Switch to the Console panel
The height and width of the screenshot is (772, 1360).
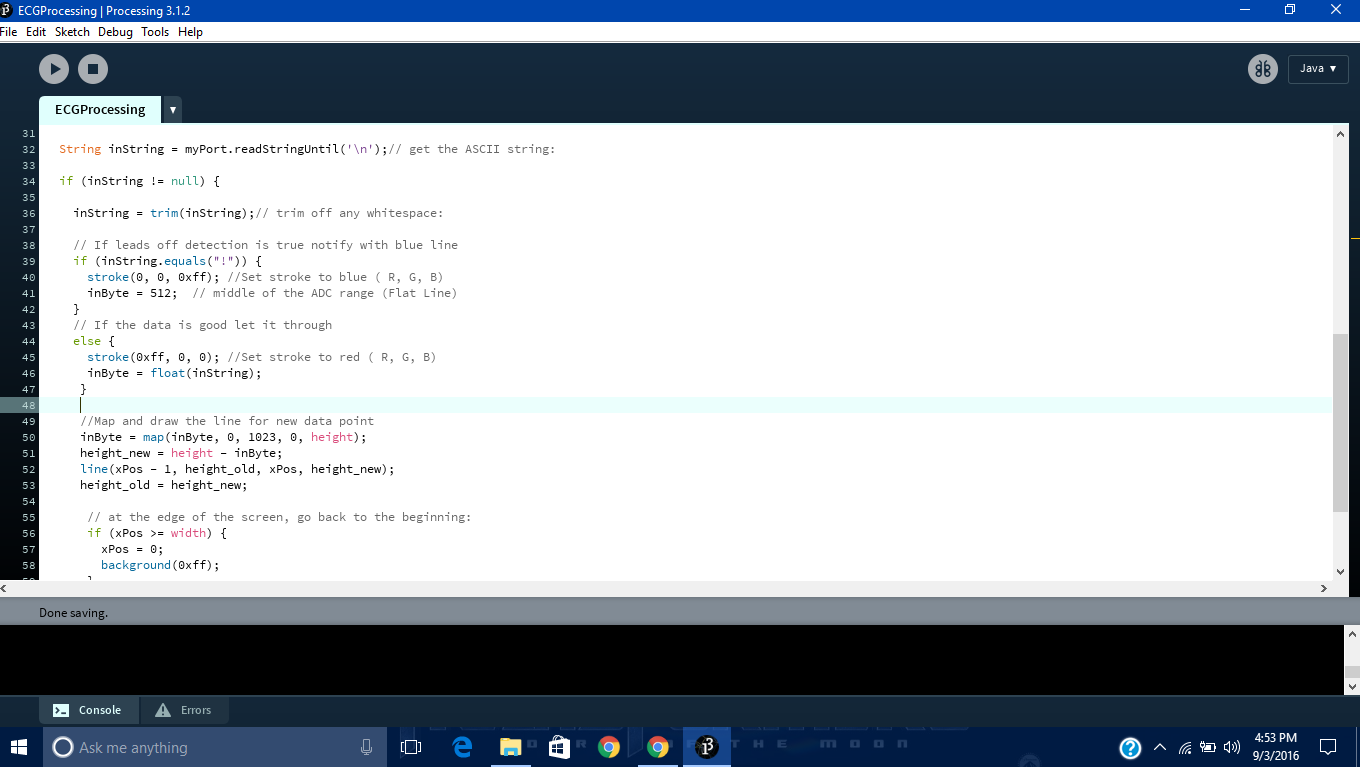pyautogui.click(x=88, y=710)
